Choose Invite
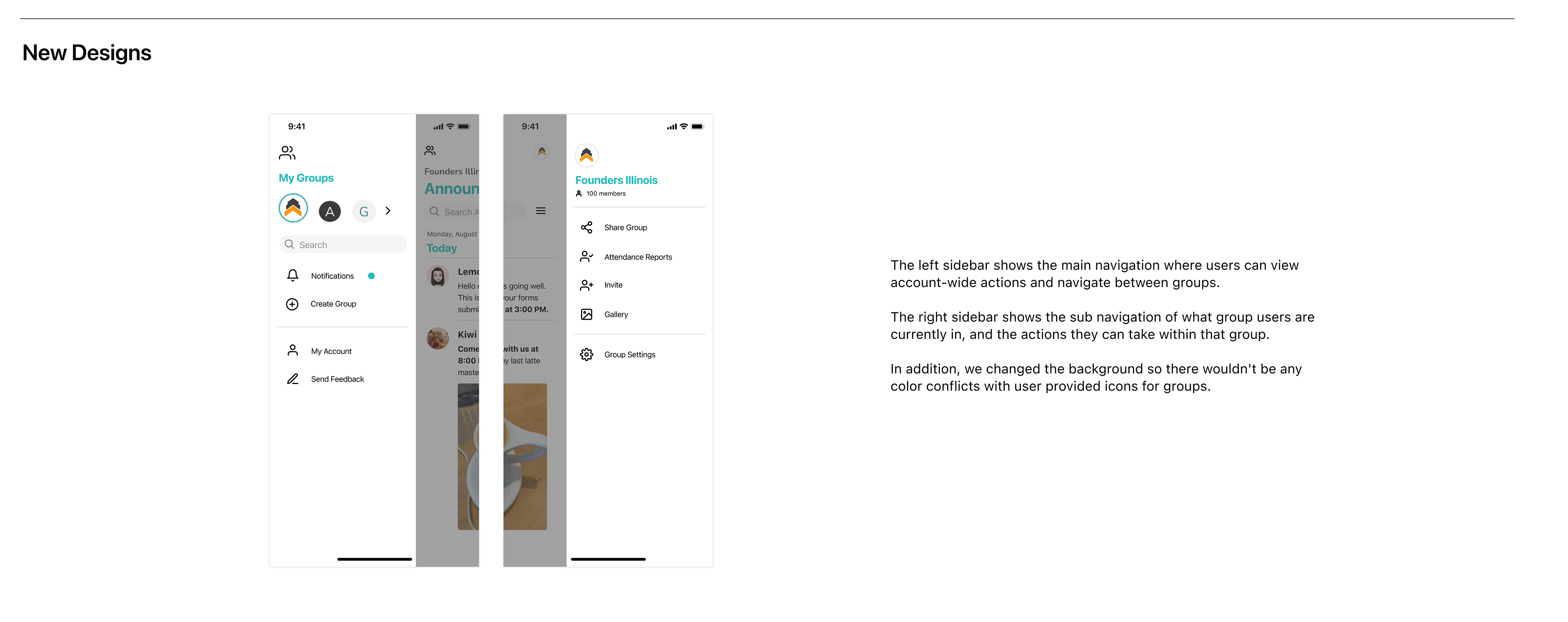The image size is (1568, 622). 614,285
